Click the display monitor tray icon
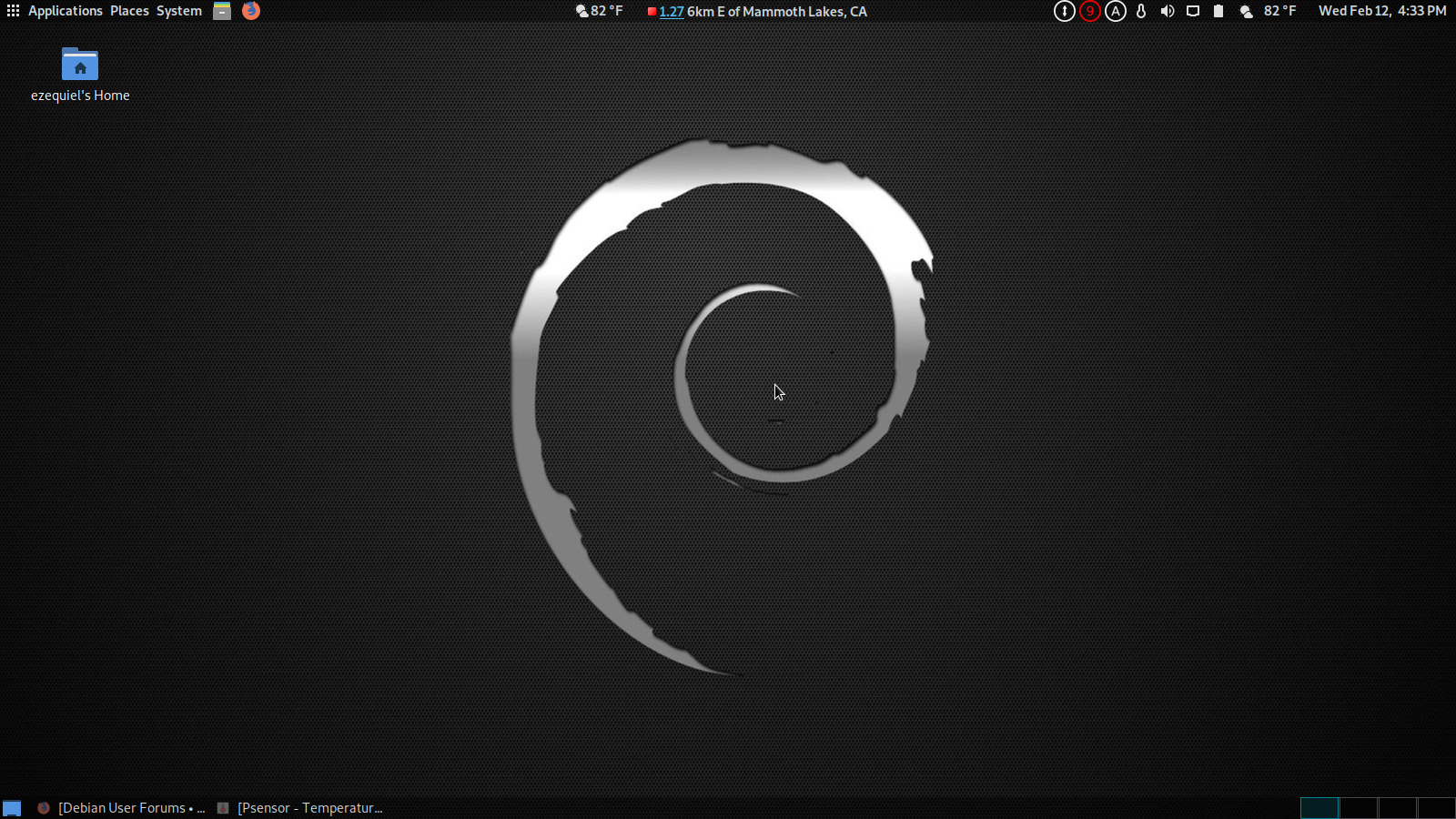 pos(1193,11)
